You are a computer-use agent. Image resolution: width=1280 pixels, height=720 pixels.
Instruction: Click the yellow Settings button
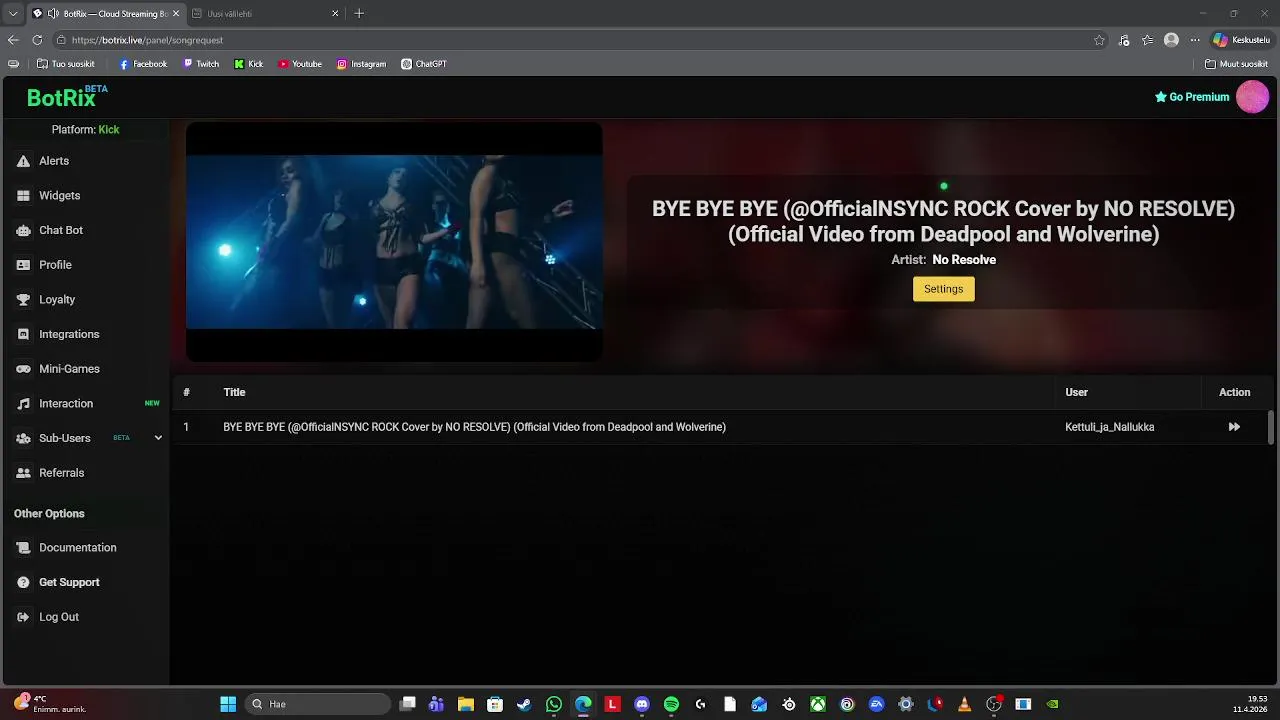[943, 289]
